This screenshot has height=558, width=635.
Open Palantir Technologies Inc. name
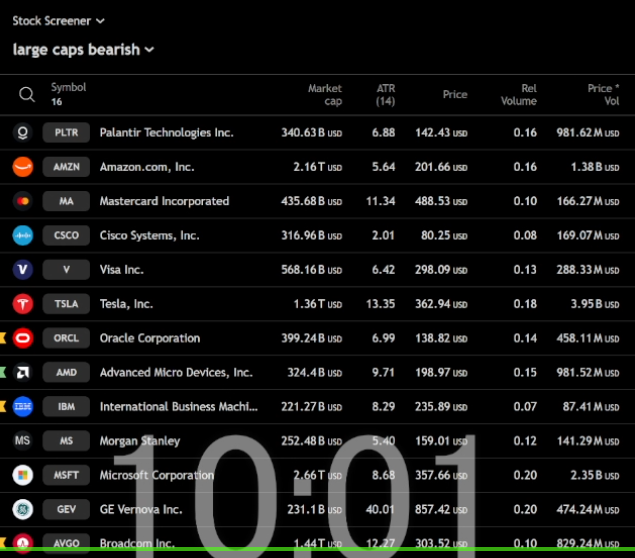click(x=166, y=133)
